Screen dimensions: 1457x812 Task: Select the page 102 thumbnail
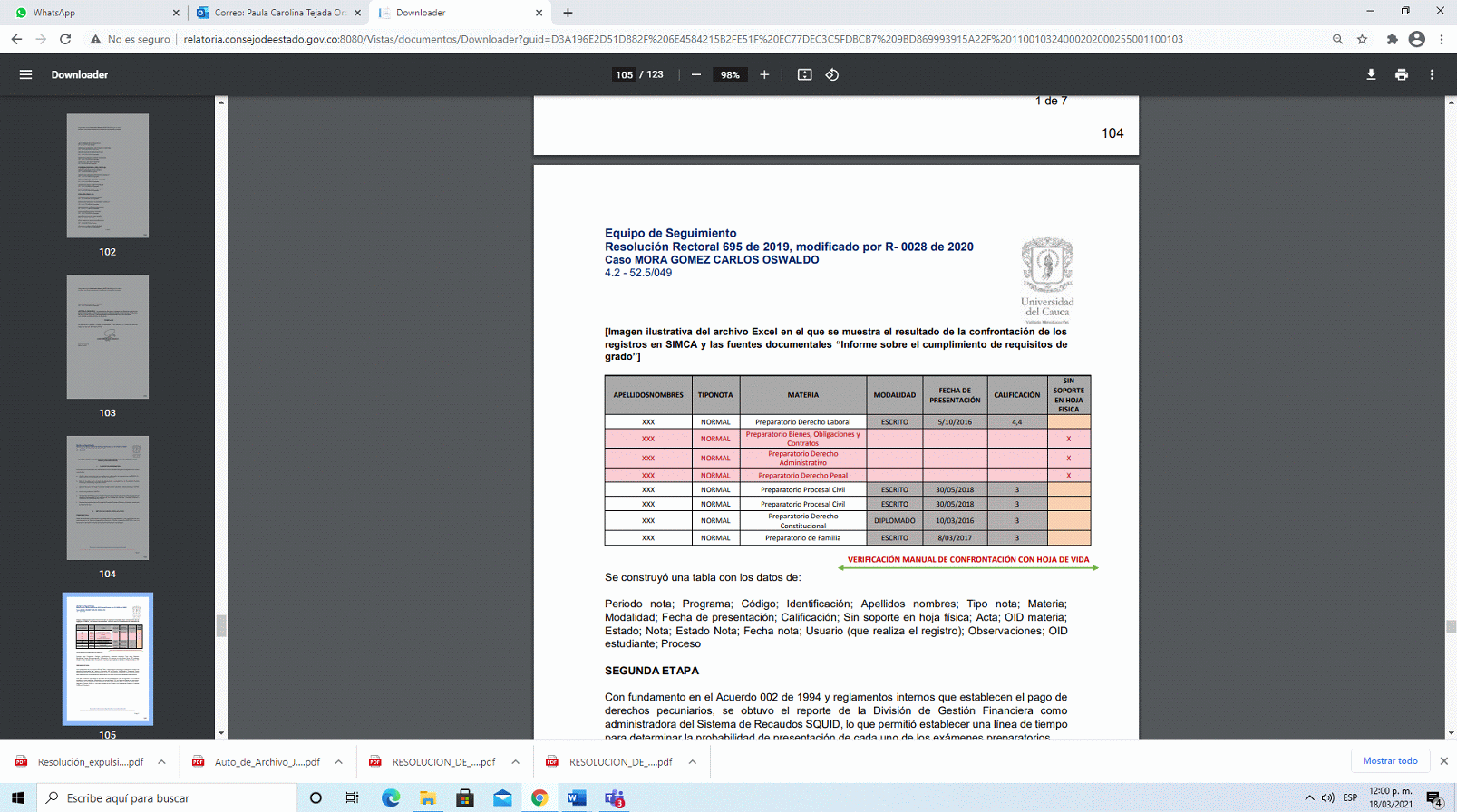107,176
